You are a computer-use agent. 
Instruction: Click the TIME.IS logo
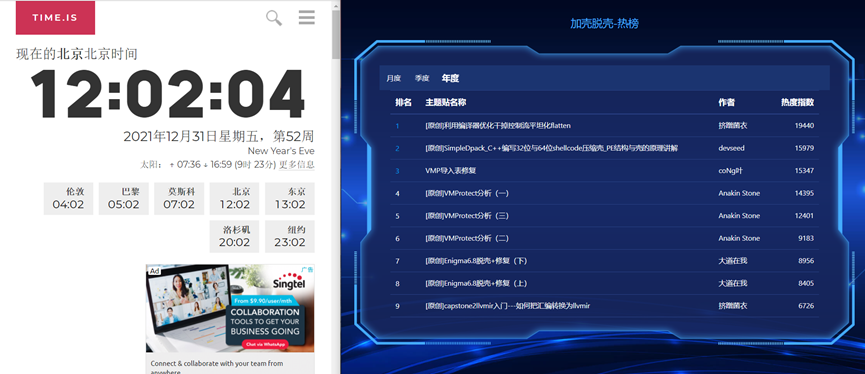coord(55,18)
